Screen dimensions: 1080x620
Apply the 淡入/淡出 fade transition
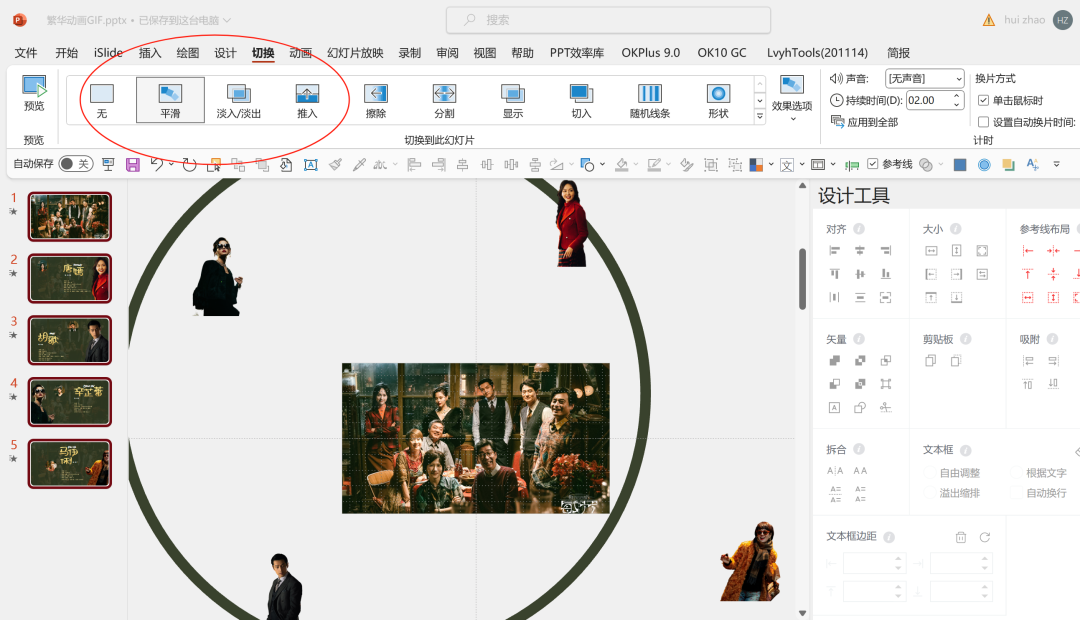click(x=238, y=100)
